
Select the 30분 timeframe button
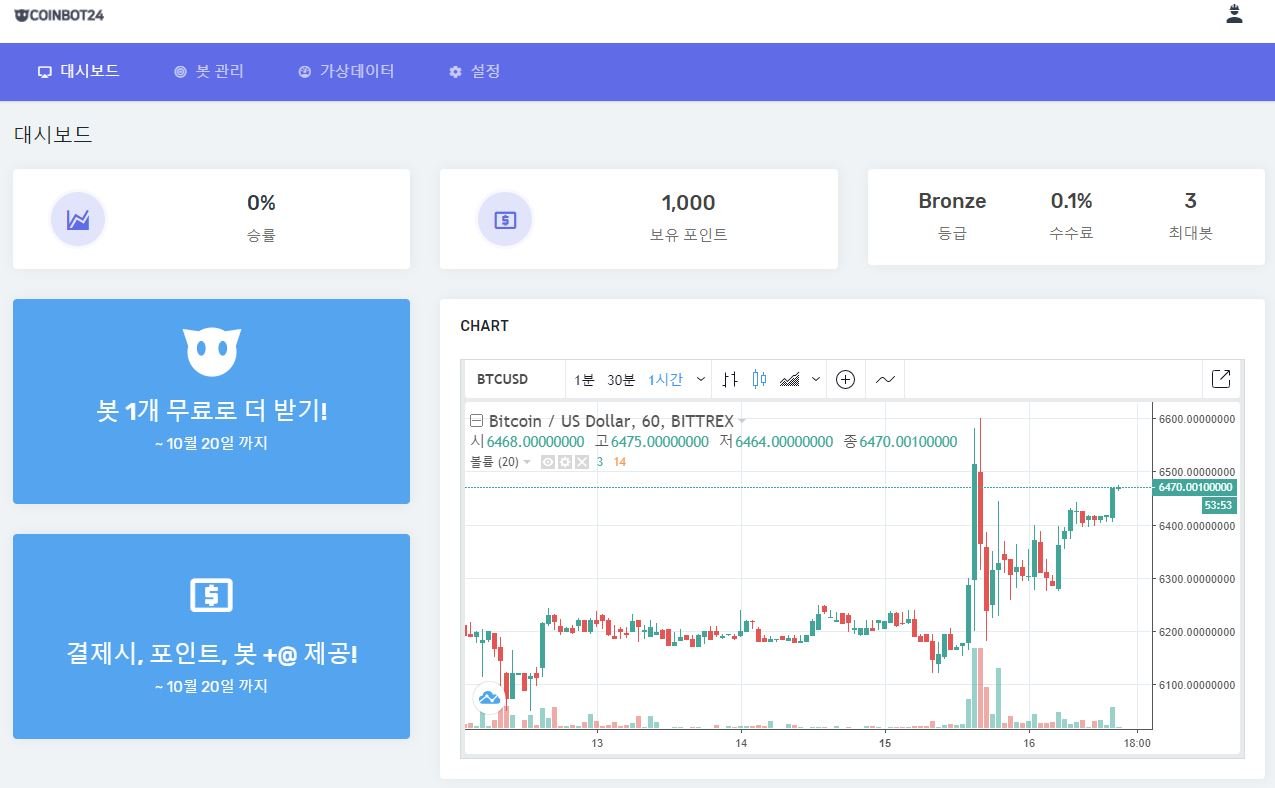coord(623,379)
